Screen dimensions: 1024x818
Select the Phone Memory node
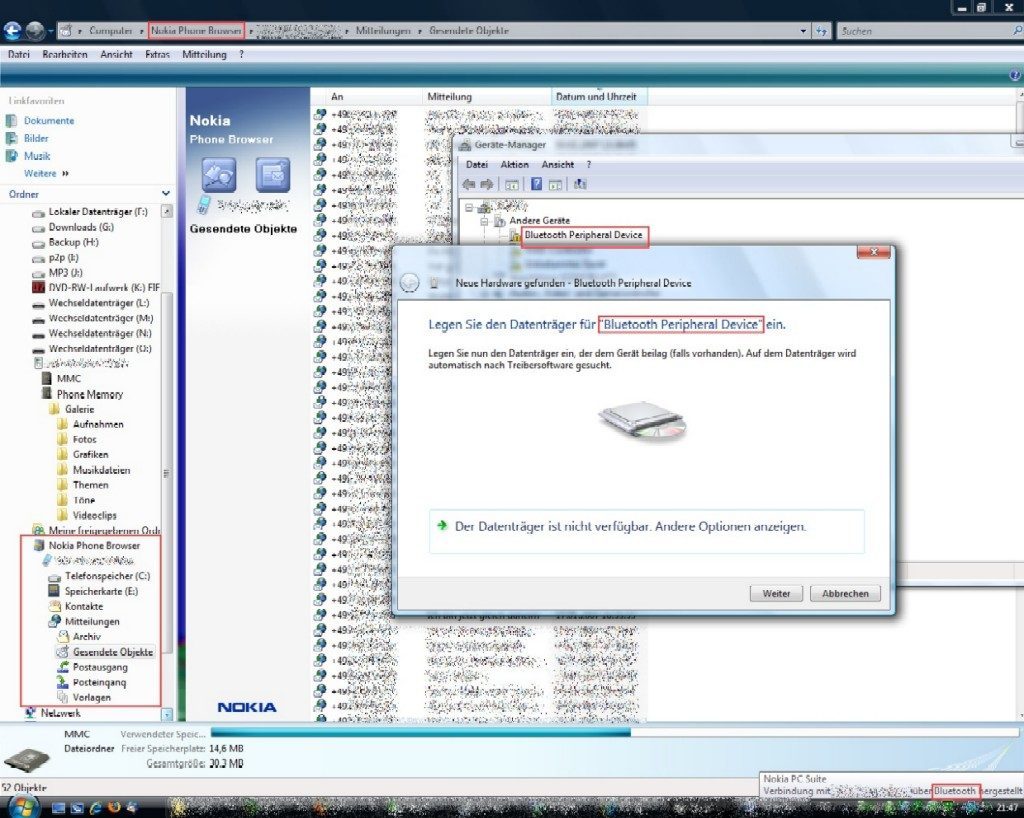(89, 394)
